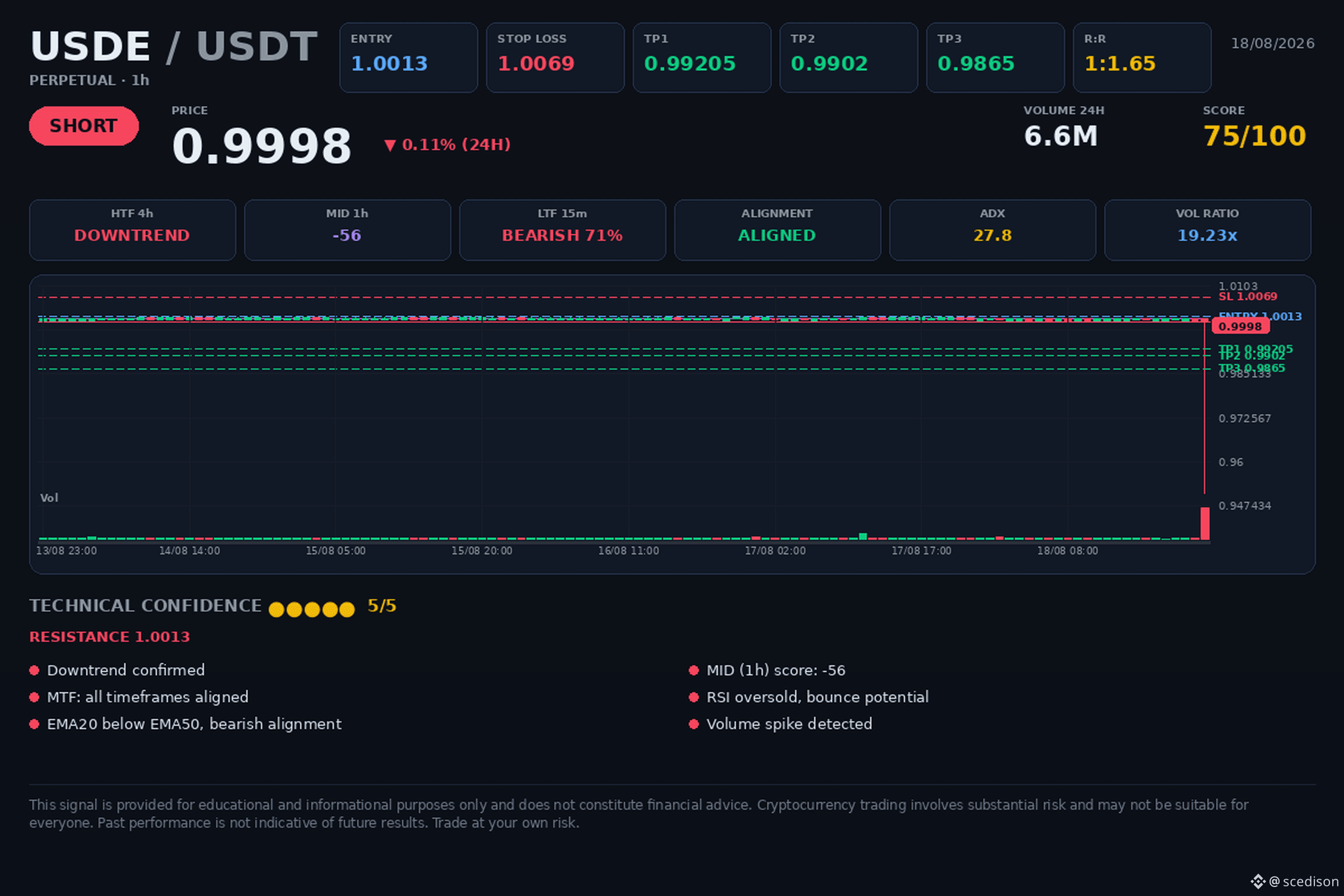1344x896 pixels.
Task: Select the MID 1h -56 card
Action: click(347, 230)
